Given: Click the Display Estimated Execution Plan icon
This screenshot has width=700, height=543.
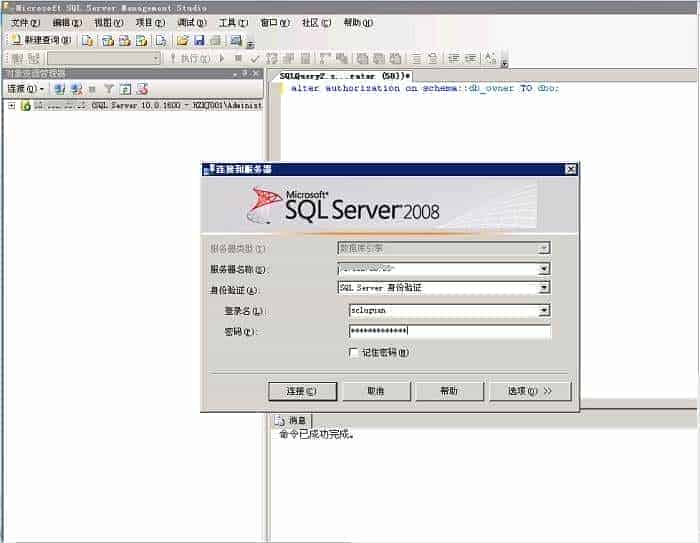Looking at the screenshot, I should pos(271,58).
